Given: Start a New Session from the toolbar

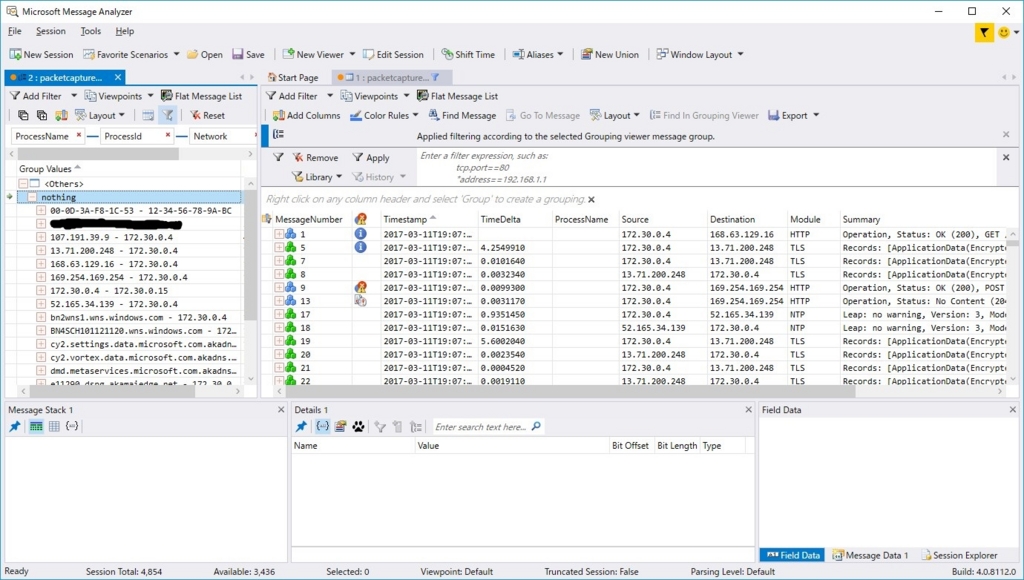Looking at the screenshot, I should point(41,54).
